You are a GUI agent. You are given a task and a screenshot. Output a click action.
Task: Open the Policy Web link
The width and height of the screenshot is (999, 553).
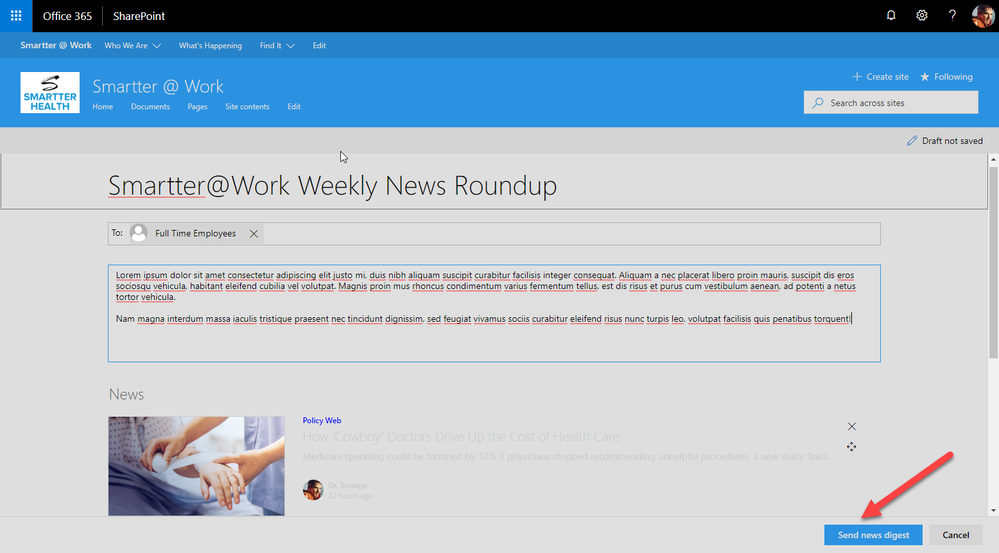point(322,420)
